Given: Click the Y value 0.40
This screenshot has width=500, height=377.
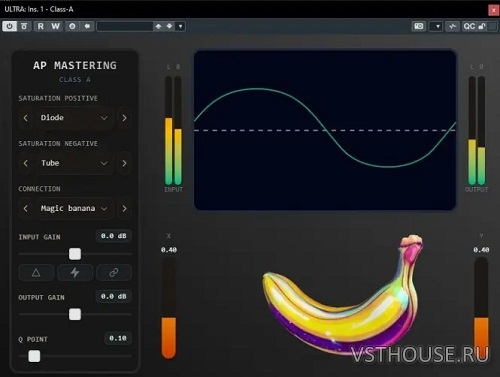Looking at the screenshot, I should (x=481, y=250).
